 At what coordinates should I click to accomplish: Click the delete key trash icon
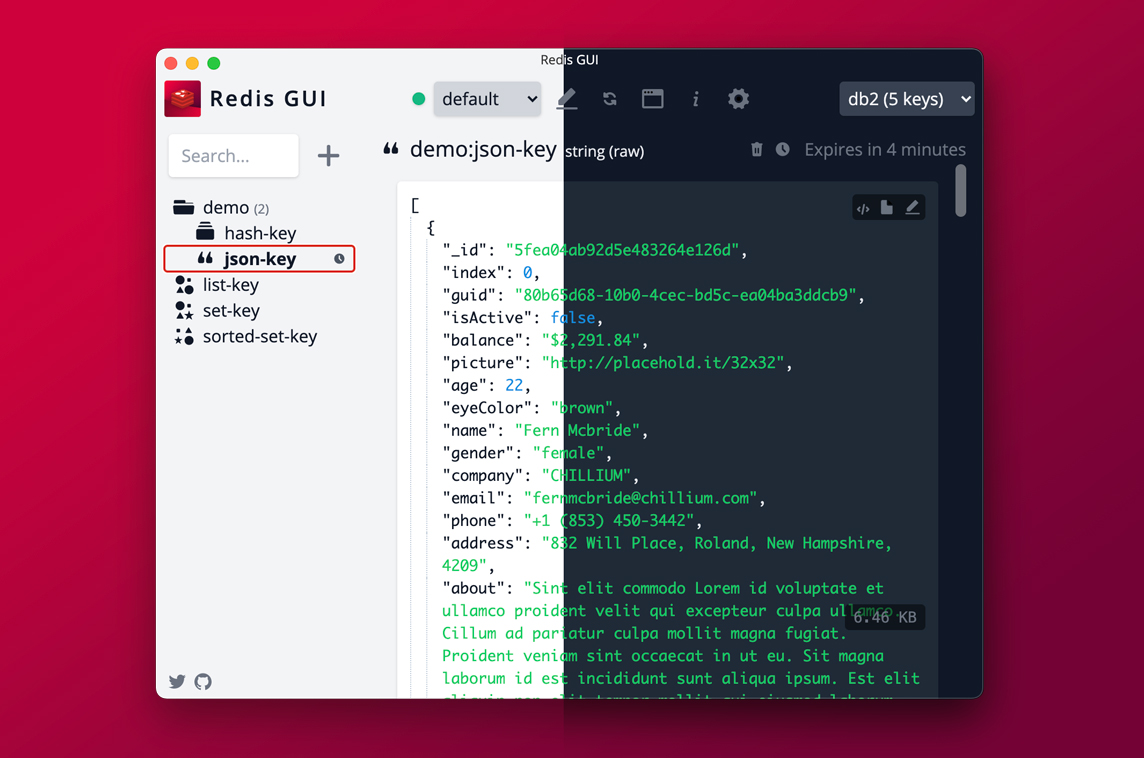click(x=757, y=150)
